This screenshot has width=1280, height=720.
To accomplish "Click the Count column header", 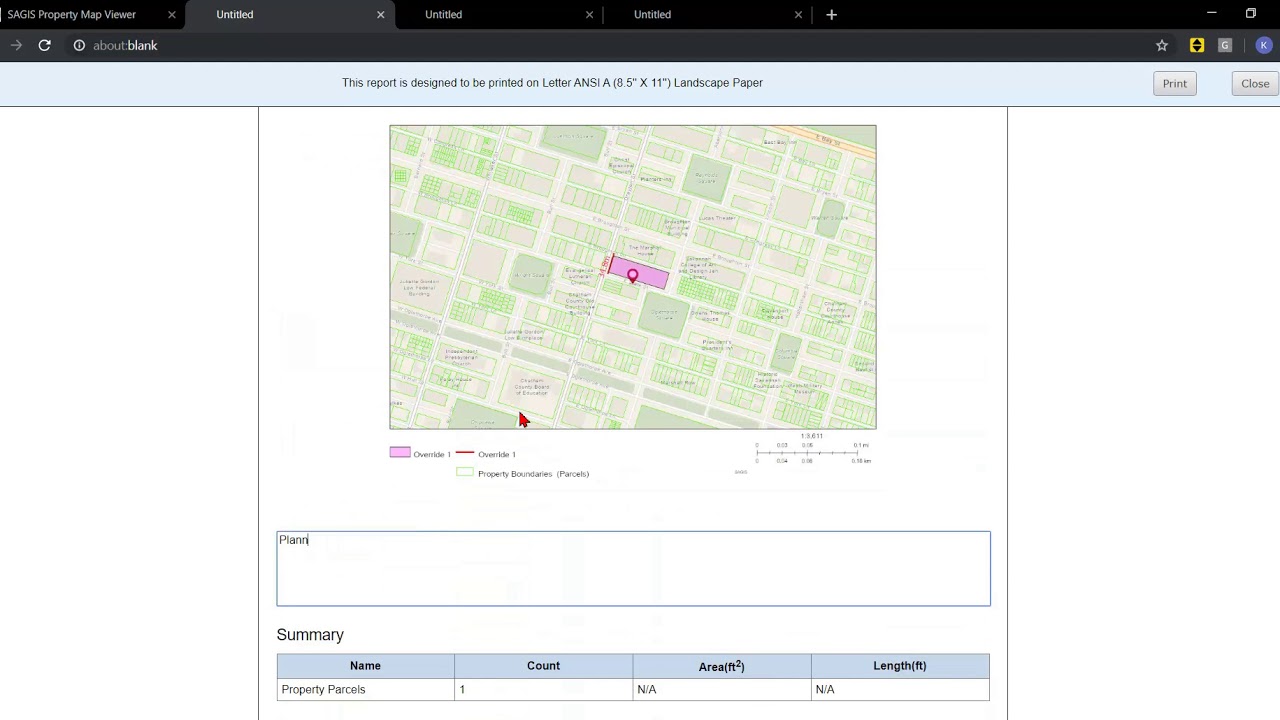I will pyautogui.click(x=543, y=666).
